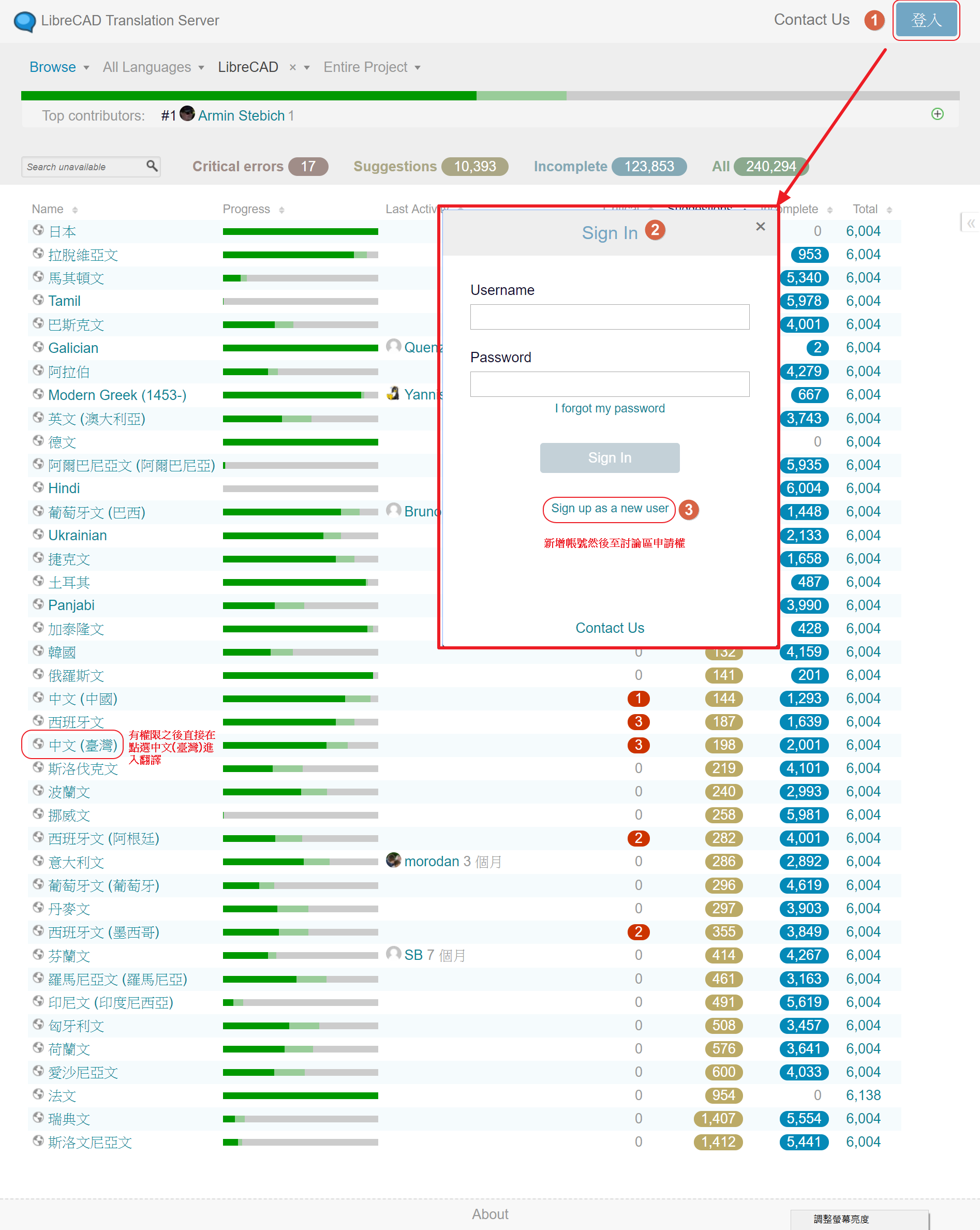Show Incomplete filter

[610, 167]
